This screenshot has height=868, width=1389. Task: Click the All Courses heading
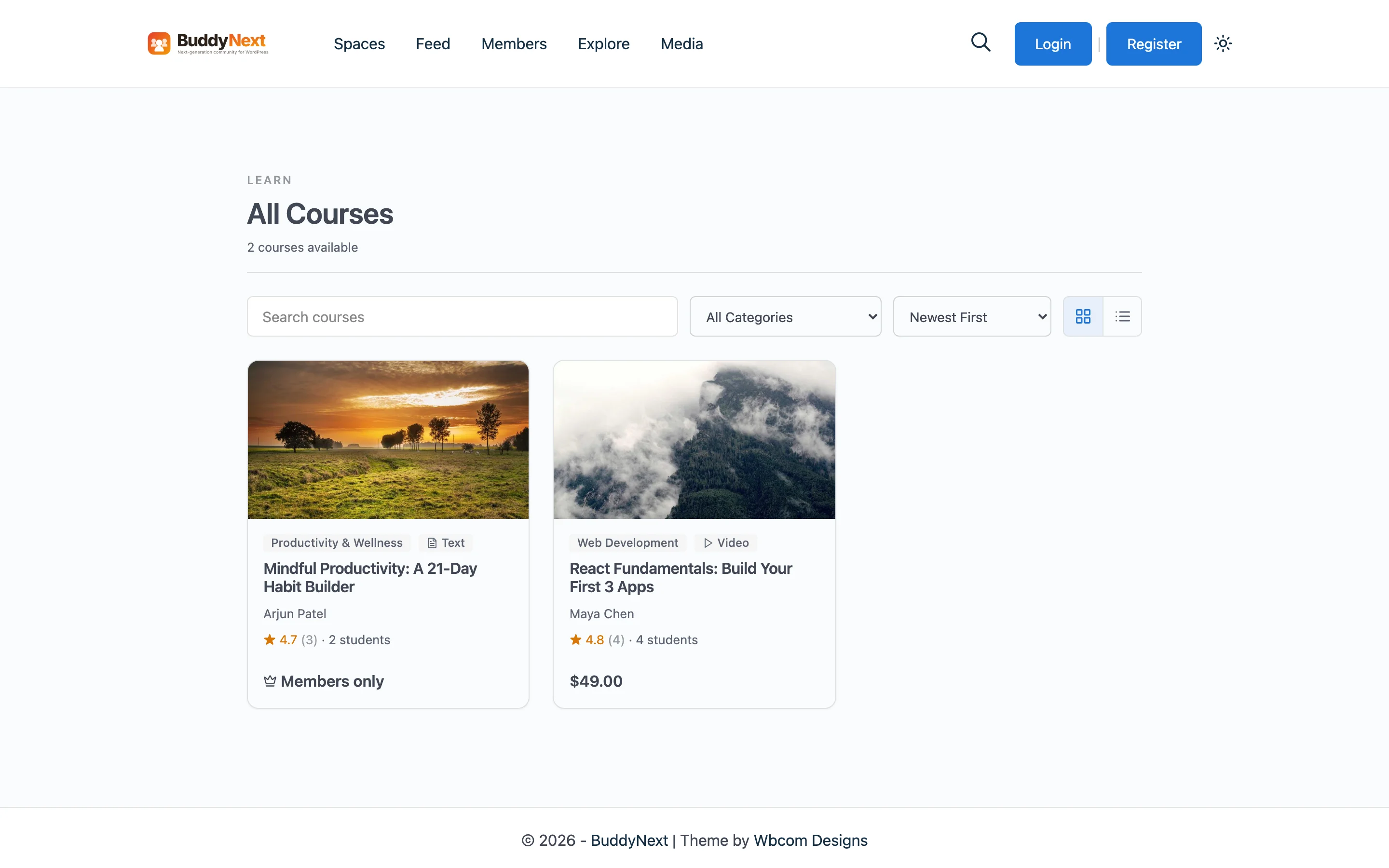click(x=320, y=214)
